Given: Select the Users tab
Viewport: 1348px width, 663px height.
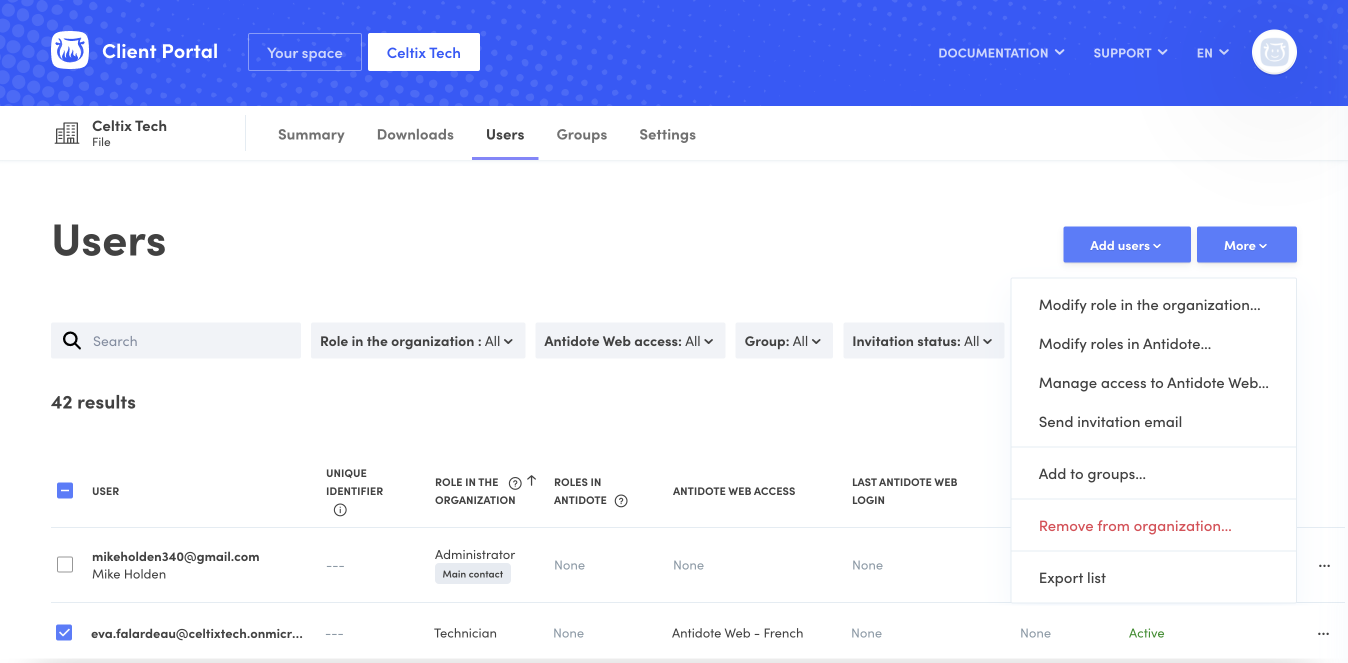Looking at the screenshot, I should (505, 134).
